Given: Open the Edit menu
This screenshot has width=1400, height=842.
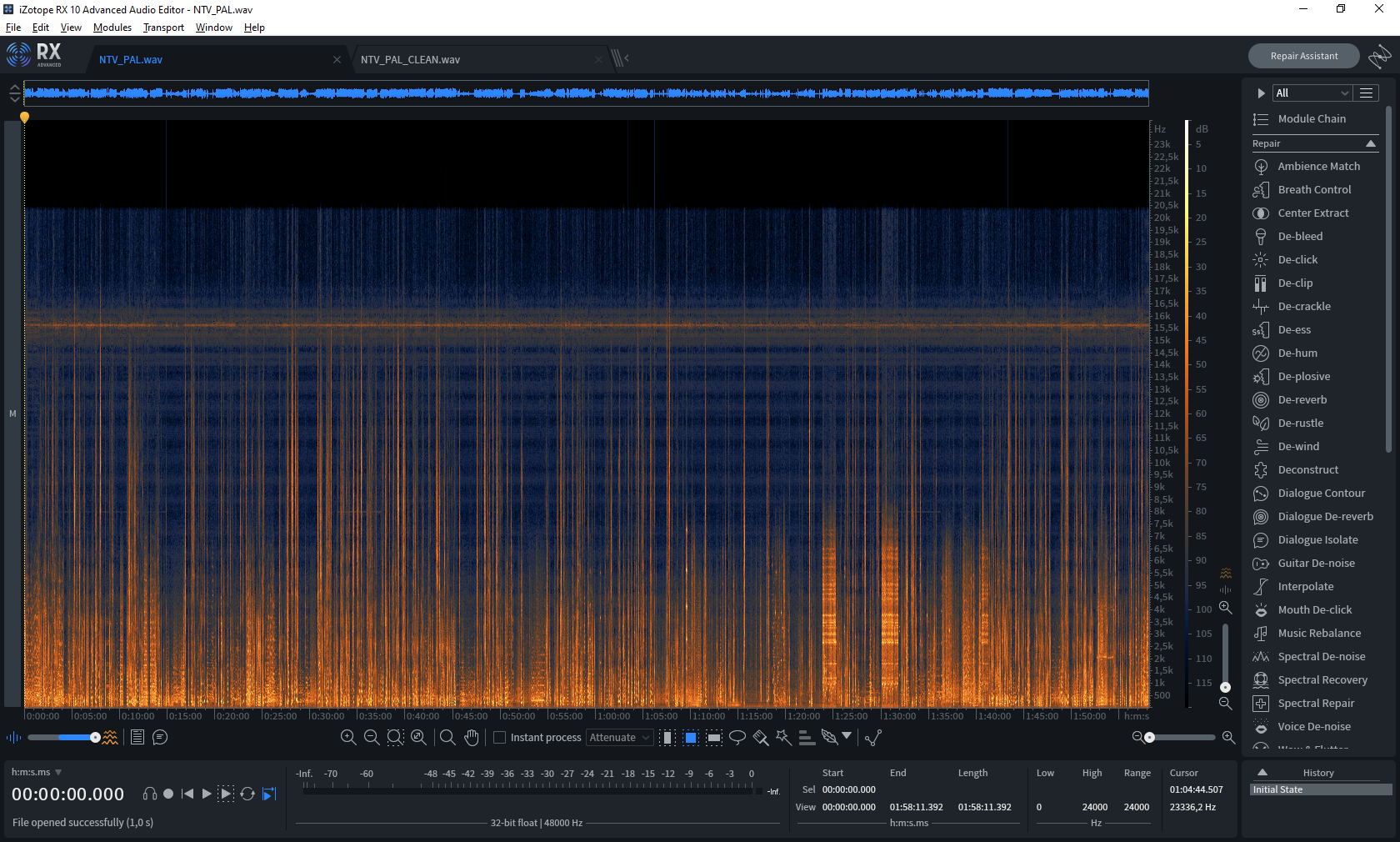Looking at the screenshot, I should [x=41, y=28].
